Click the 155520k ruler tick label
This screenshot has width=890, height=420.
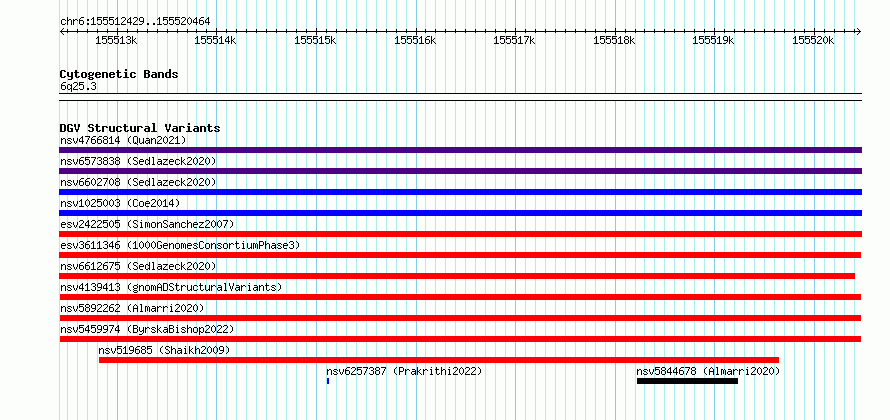coord(813,40)
